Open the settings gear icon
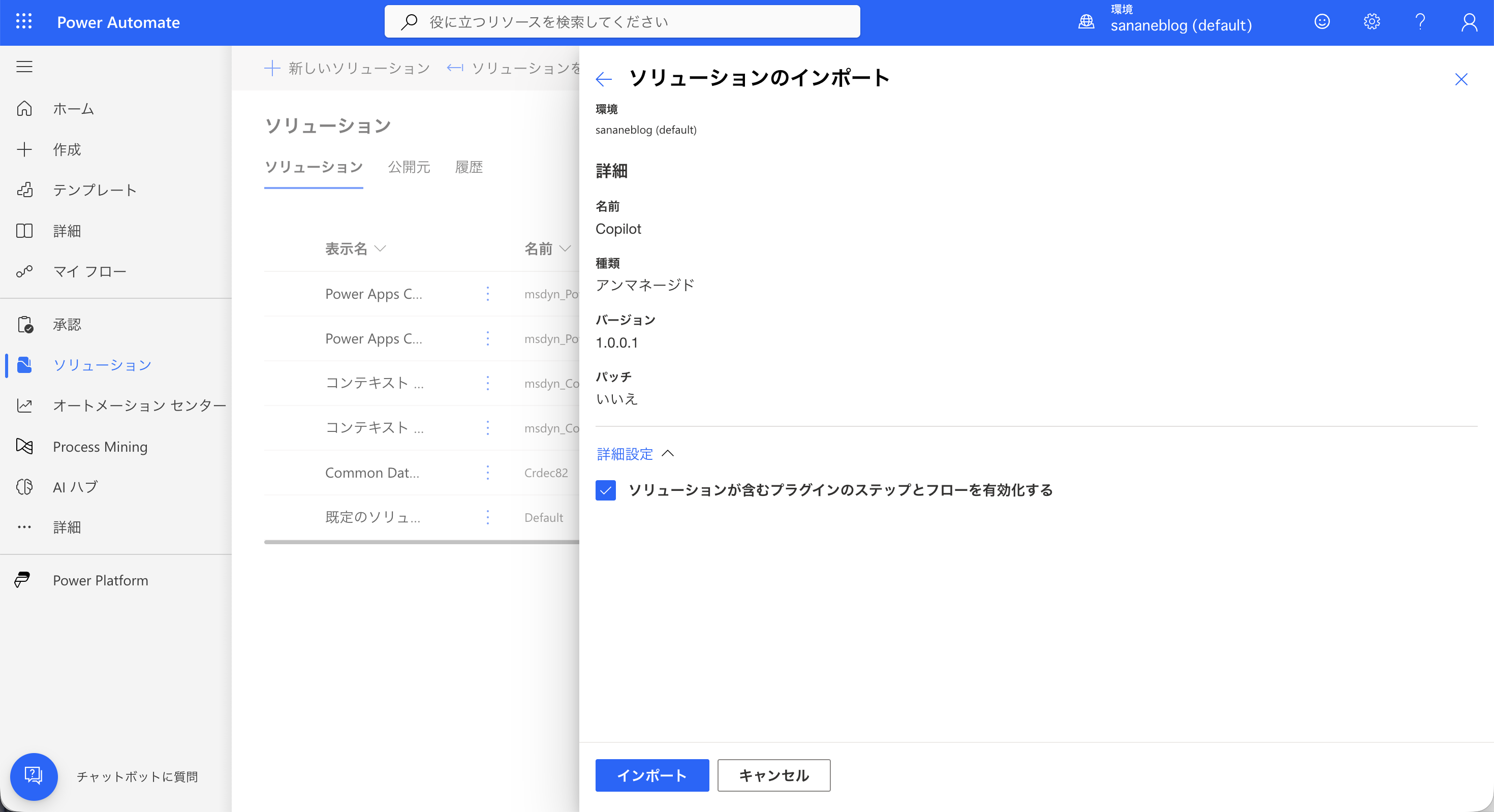 1372,22
